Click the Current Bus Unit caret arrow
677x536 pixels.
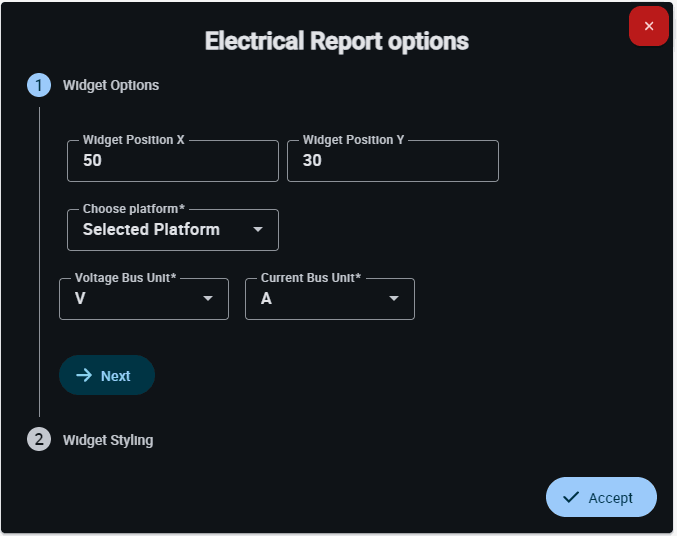tap(394, 298)
